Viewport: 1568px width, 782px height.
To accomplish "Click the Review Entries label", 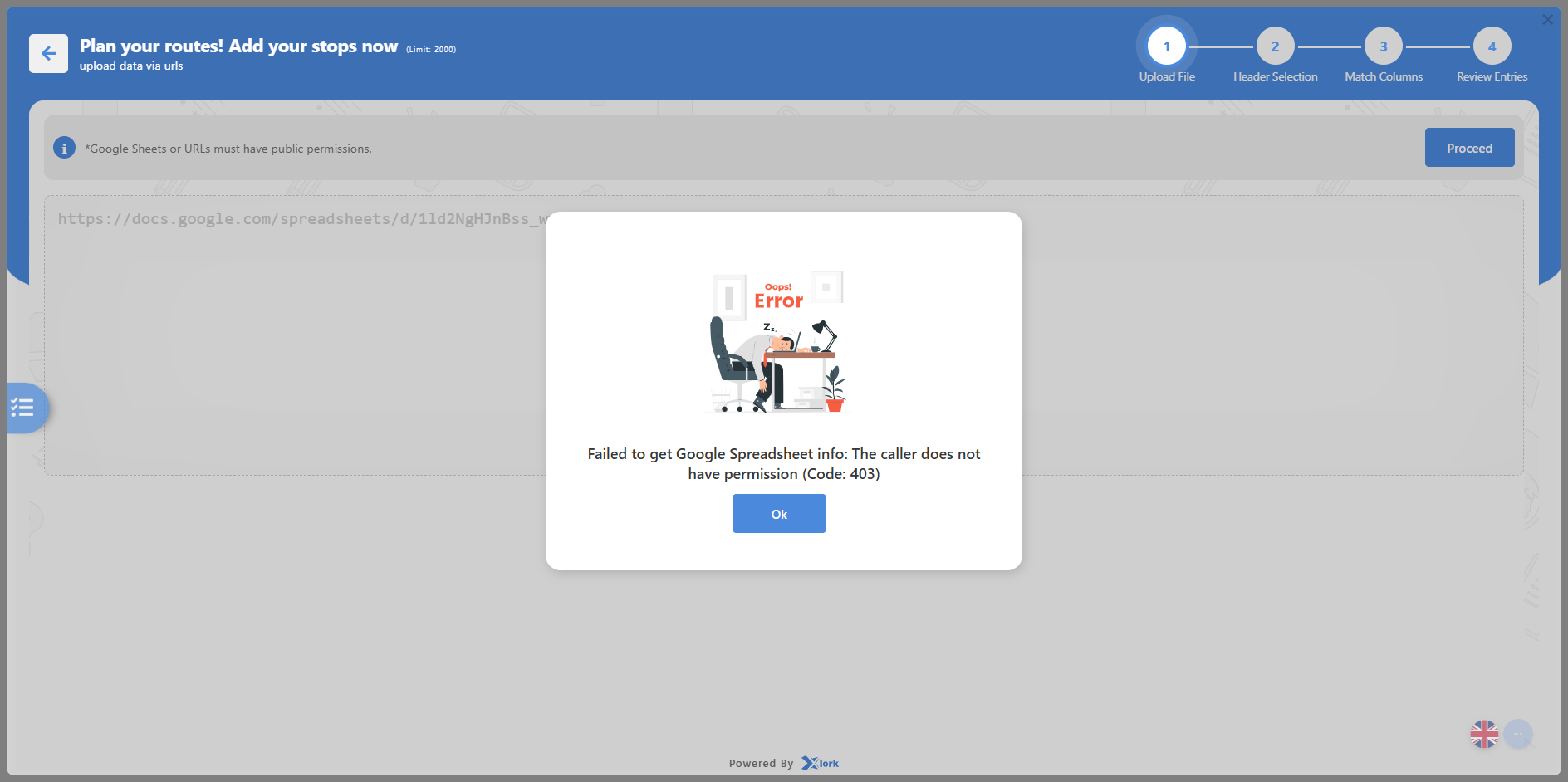I will 1492,76.
